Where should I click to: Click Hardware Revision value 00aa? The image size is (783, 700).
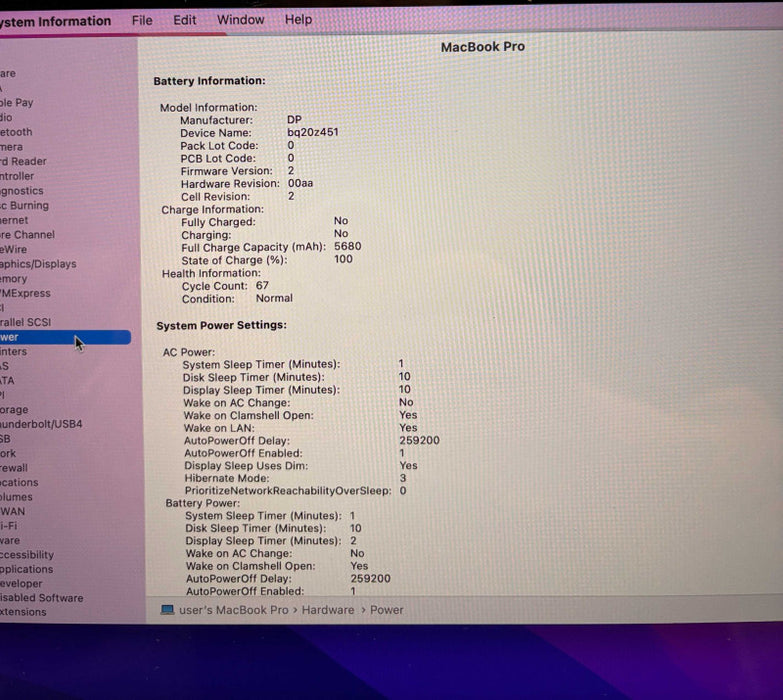coord(301,183)
